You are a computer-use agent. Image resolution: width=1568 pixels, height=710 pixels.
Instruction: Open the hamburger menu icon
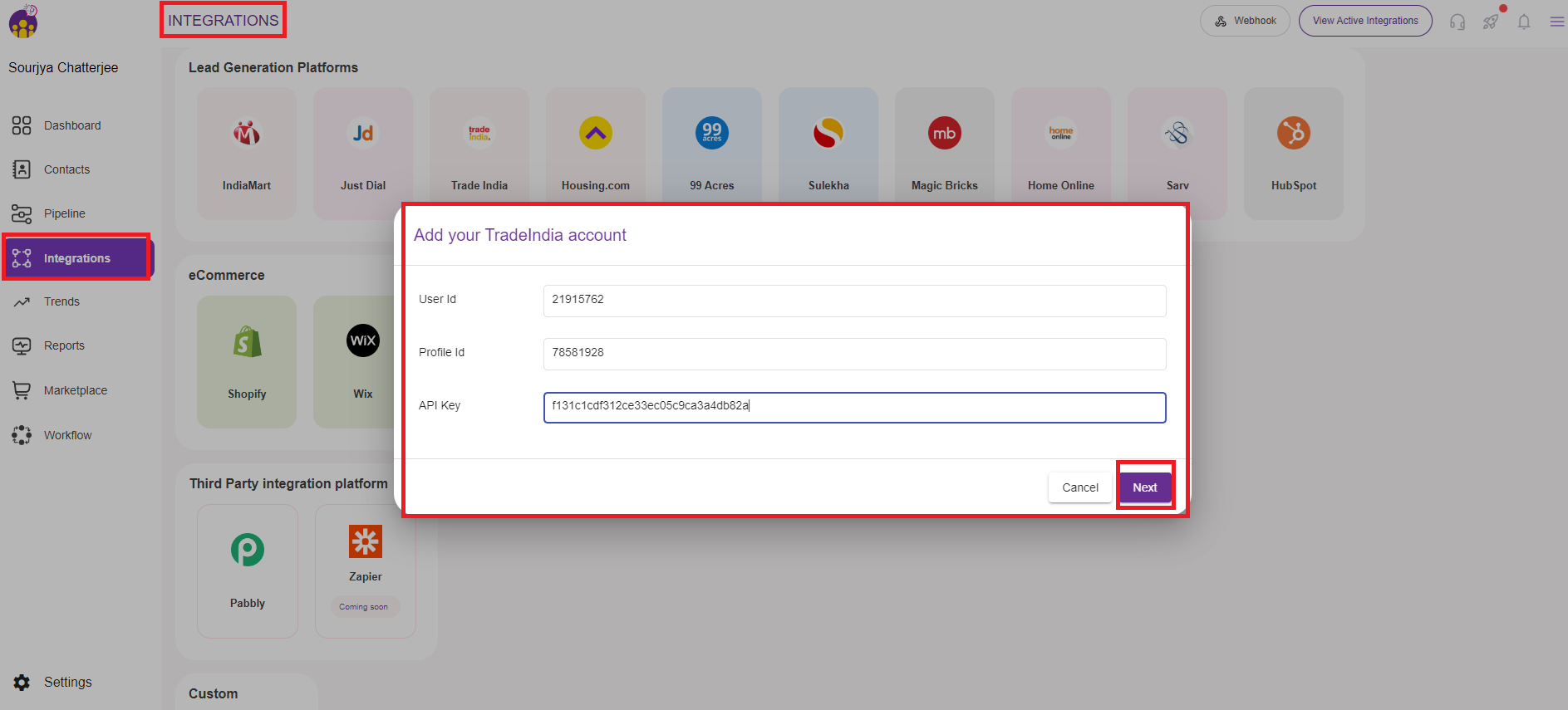pos(1556,22)
